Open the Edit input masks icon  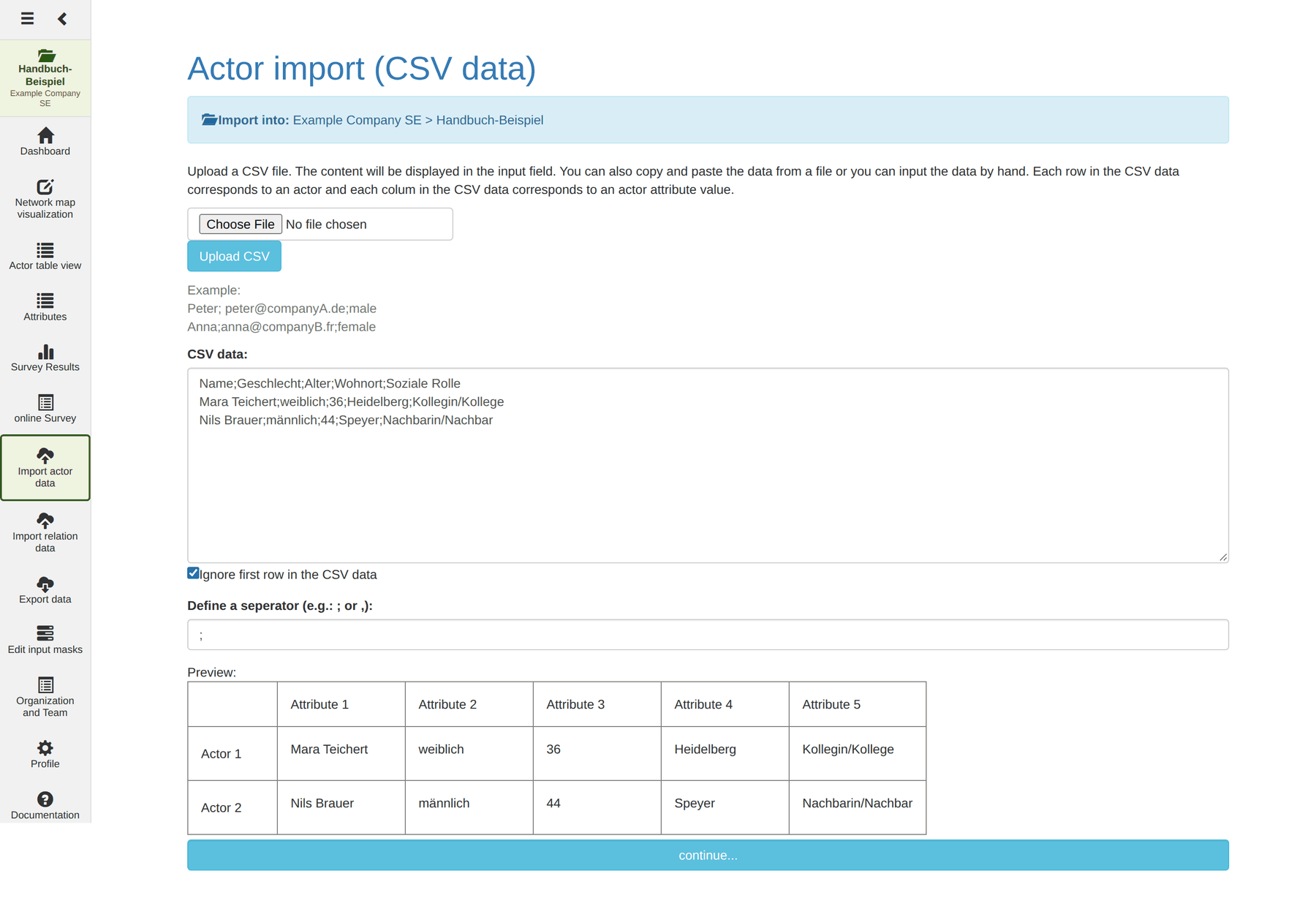45,633
